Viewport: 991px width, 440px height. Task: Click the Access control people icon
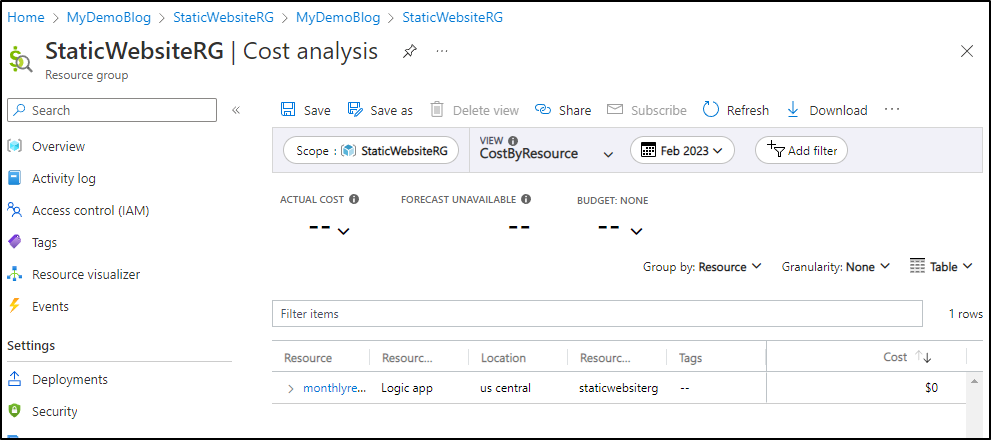click(x=15, y=211)
